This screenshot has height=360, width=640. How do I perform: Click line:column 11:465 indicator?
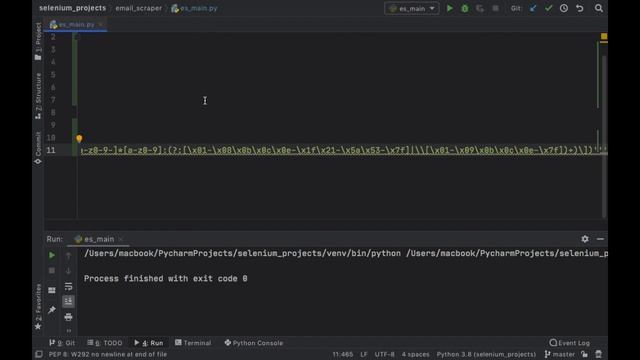(342, 354)
